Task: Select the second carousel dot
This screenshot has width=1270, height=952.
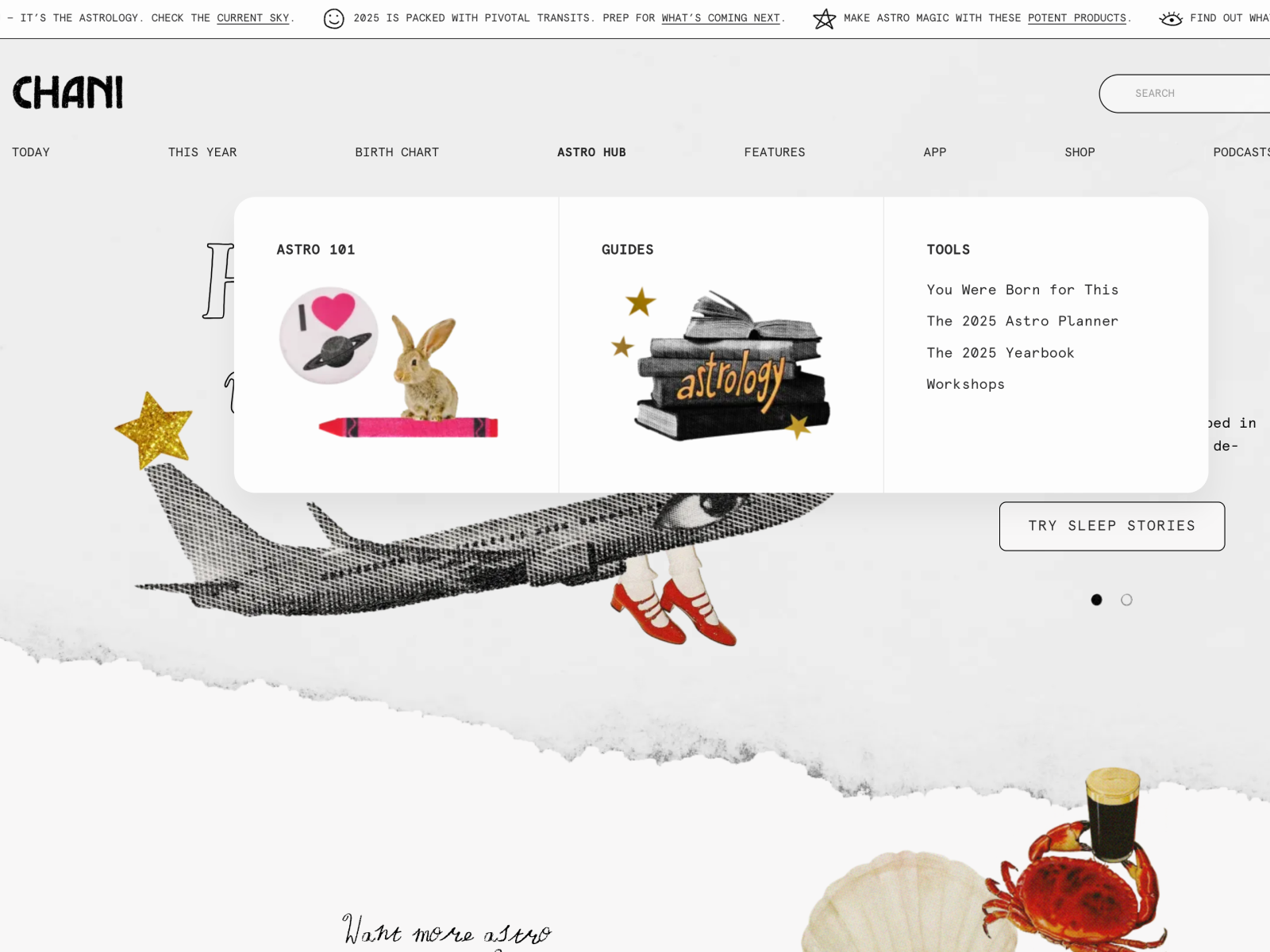Action: click(1126, 600)
